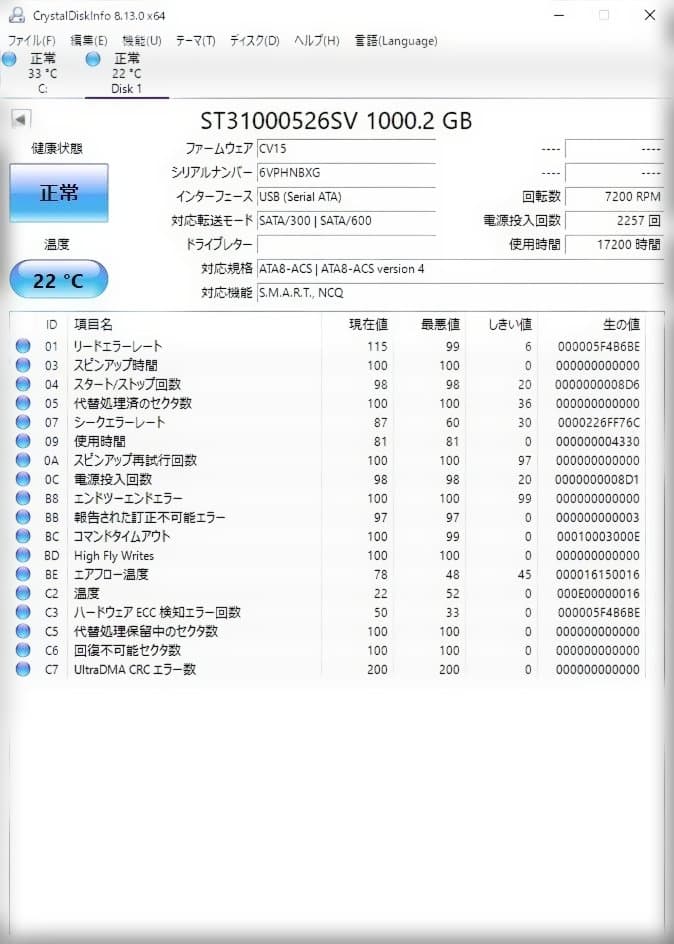Click the CrystalDiskInfo title bar icon
Image resolution: width=674 pixels, height=944 pixels.
pyautogui.click(x=17, y=15)
